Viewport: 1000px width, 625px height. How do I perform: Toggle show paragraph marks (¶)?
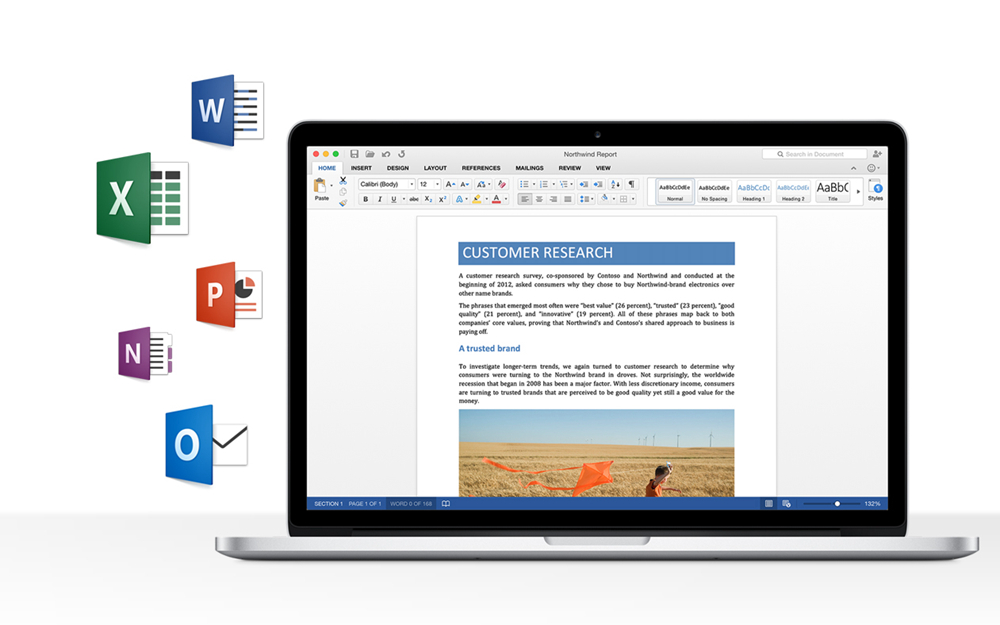tap(631, 184)
